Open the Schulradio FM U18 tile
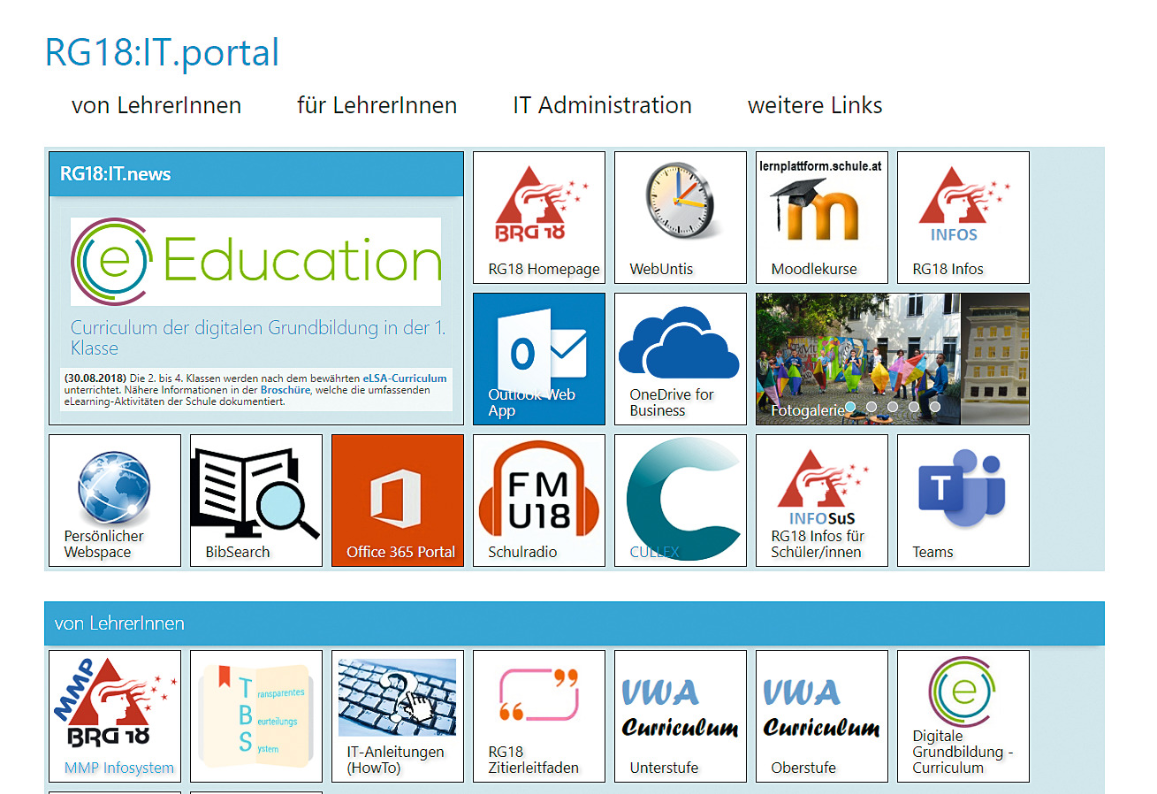This screenshot has height=794, width=1157. [x=539, y=500]
